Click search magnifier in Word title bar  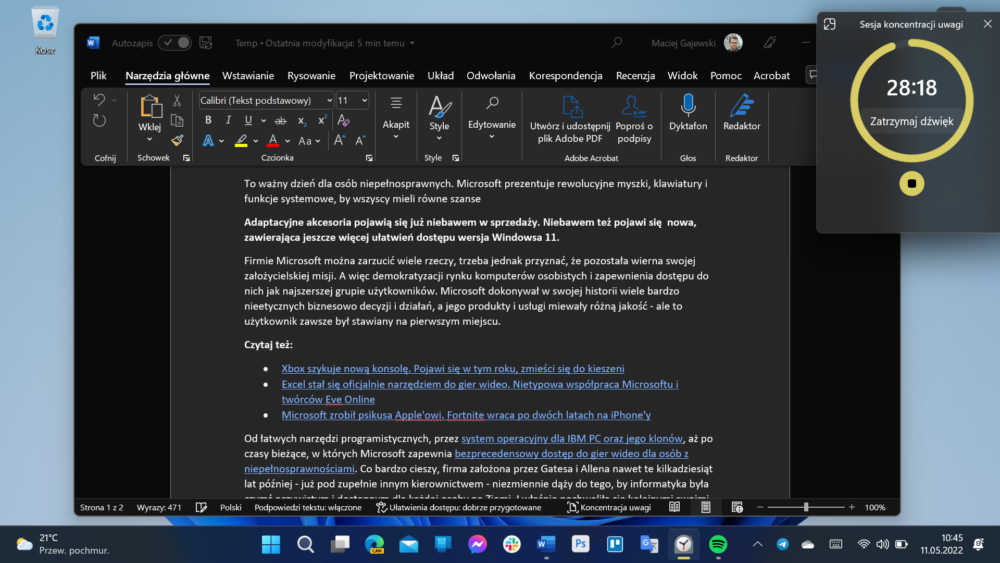coord(617,43)
